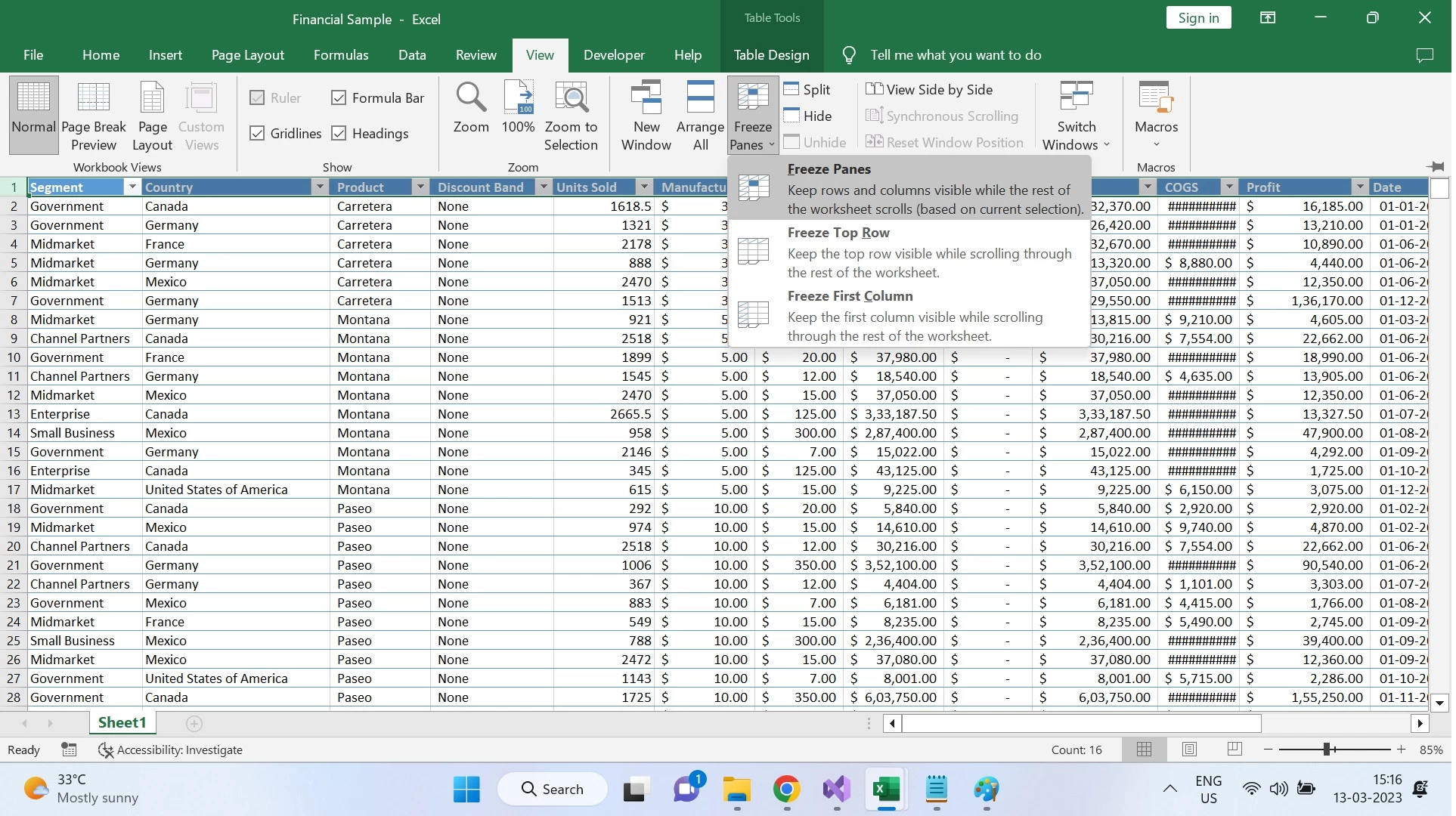Switch to Page Layout view in status bar
The image size is (1456, 816).
pyautogui.click(x=1189, y=750)
